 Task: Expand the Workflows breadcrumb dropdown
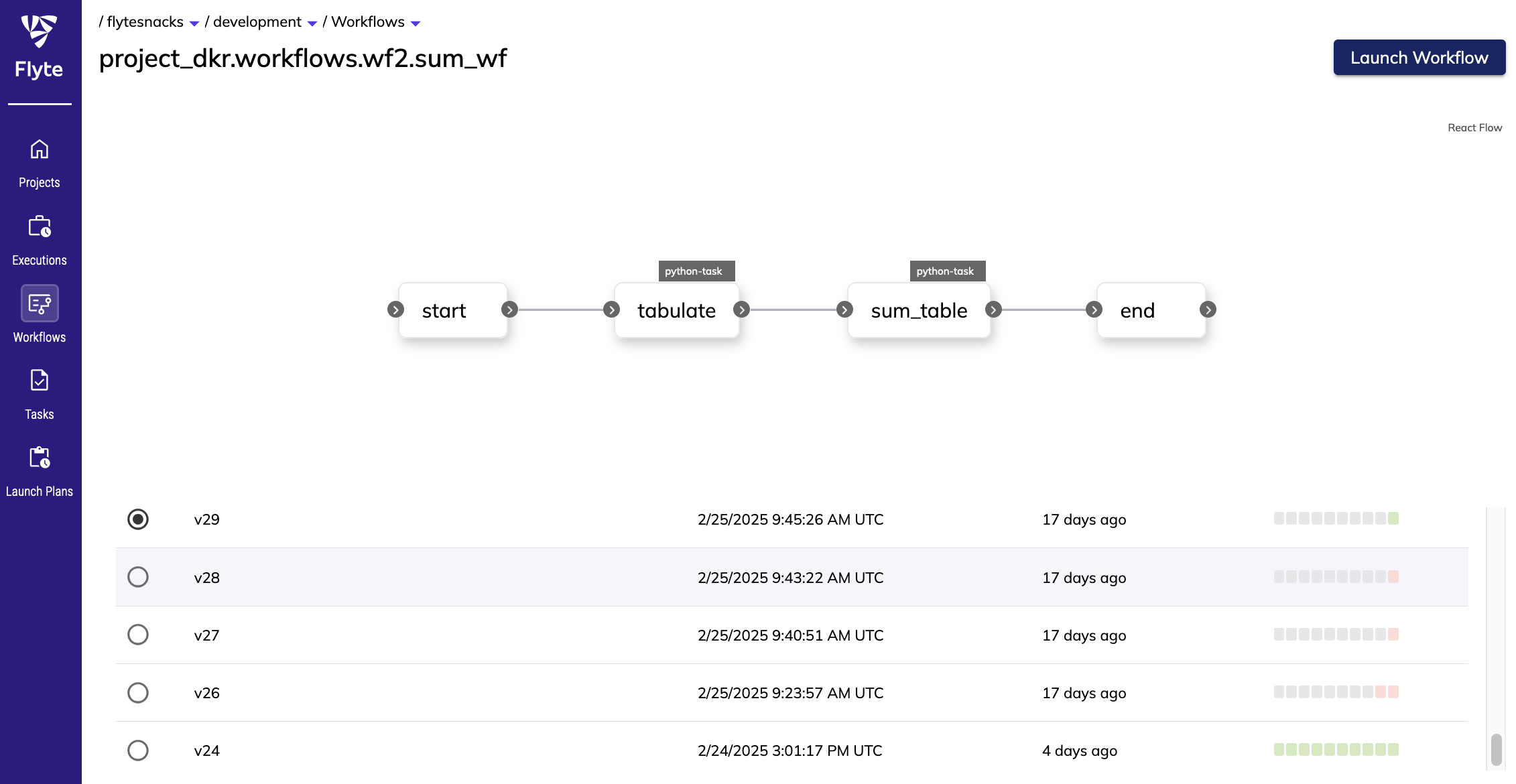point(416,23)
